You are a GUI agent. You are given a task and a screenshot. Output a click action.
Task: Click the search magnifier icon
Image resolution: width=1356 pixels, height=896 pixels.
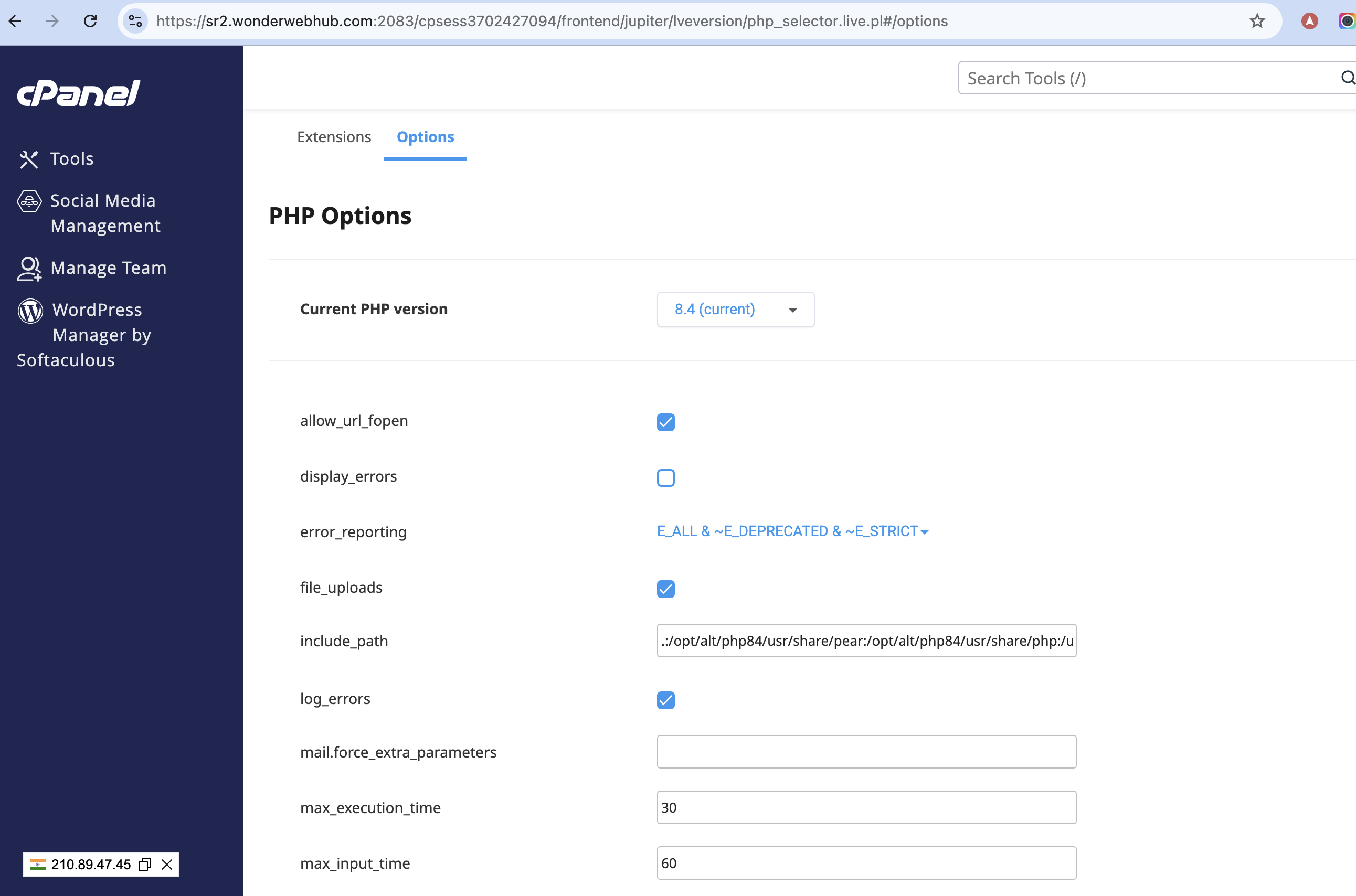tap(1348, 78)
